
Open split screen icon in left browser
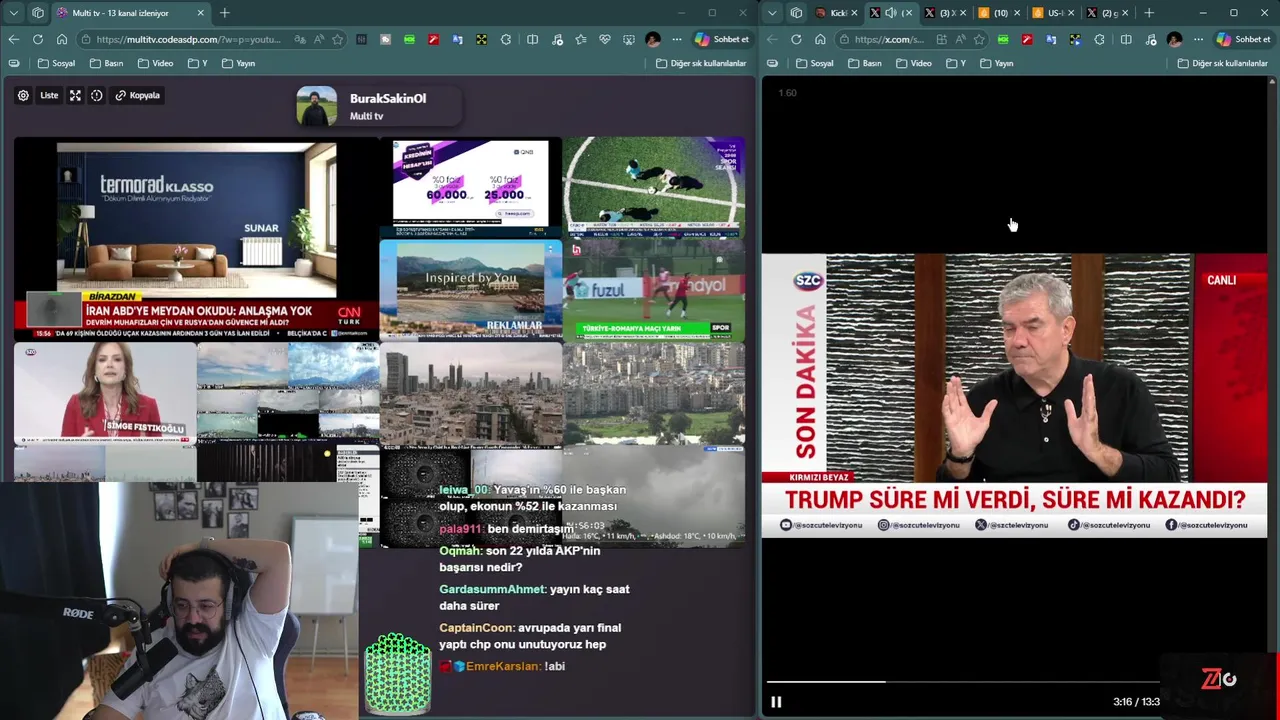[x=532, y=39]
